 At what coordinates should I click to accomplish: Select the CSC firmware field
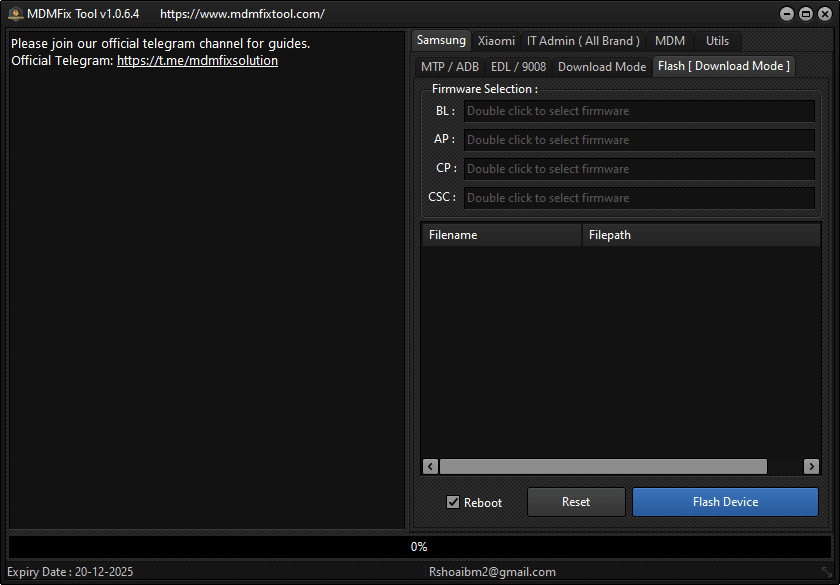pos(639,197)
